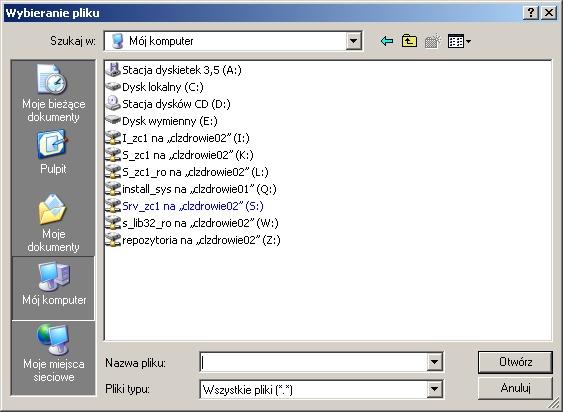Expand the Pliki typu dropdown arrow
The width and height of the screenshot is (563, 412).
pyautogui.click(x=434, y=389)
